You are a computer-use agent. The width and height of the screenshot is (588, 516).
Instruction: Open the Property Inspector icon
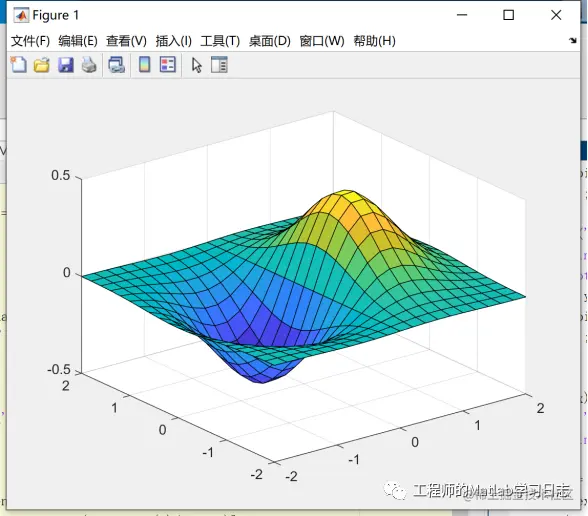pos(219,64)
